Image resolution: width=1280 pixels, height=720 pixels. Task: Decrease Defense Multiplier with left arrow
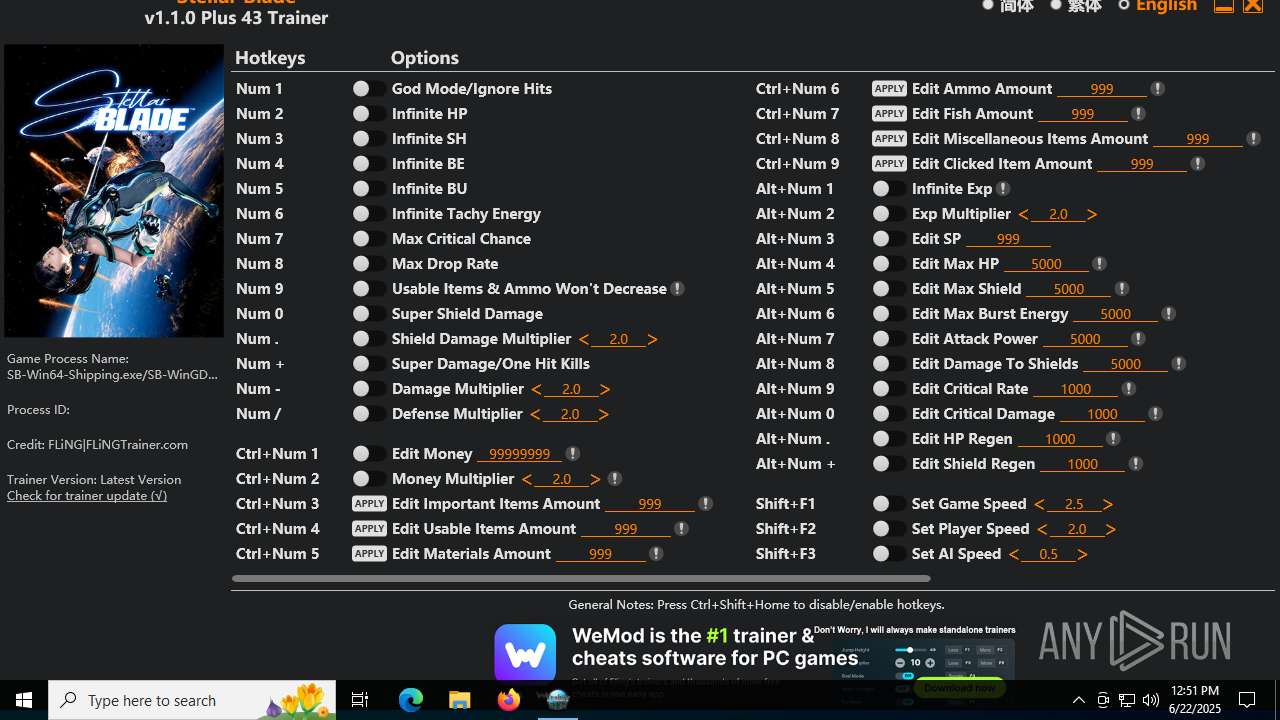tap(535, 415)
